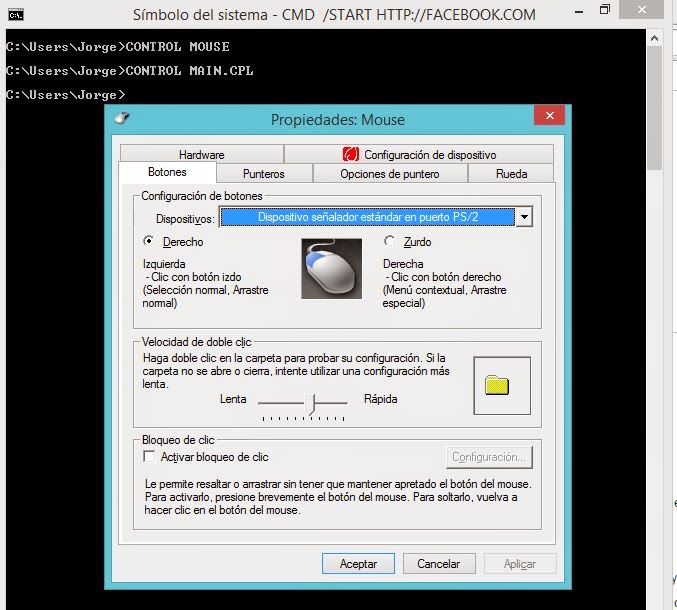Switch to the Rueda tab
Viewport: 677px width, 610px height.
coord(511,174)
